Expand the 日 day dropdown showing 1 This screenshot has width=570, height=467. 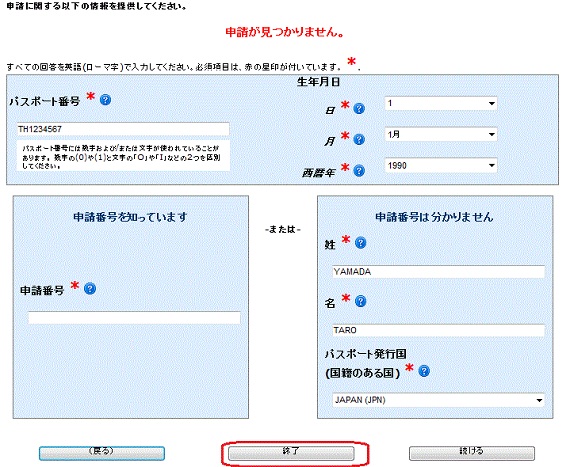click(441, 104)
